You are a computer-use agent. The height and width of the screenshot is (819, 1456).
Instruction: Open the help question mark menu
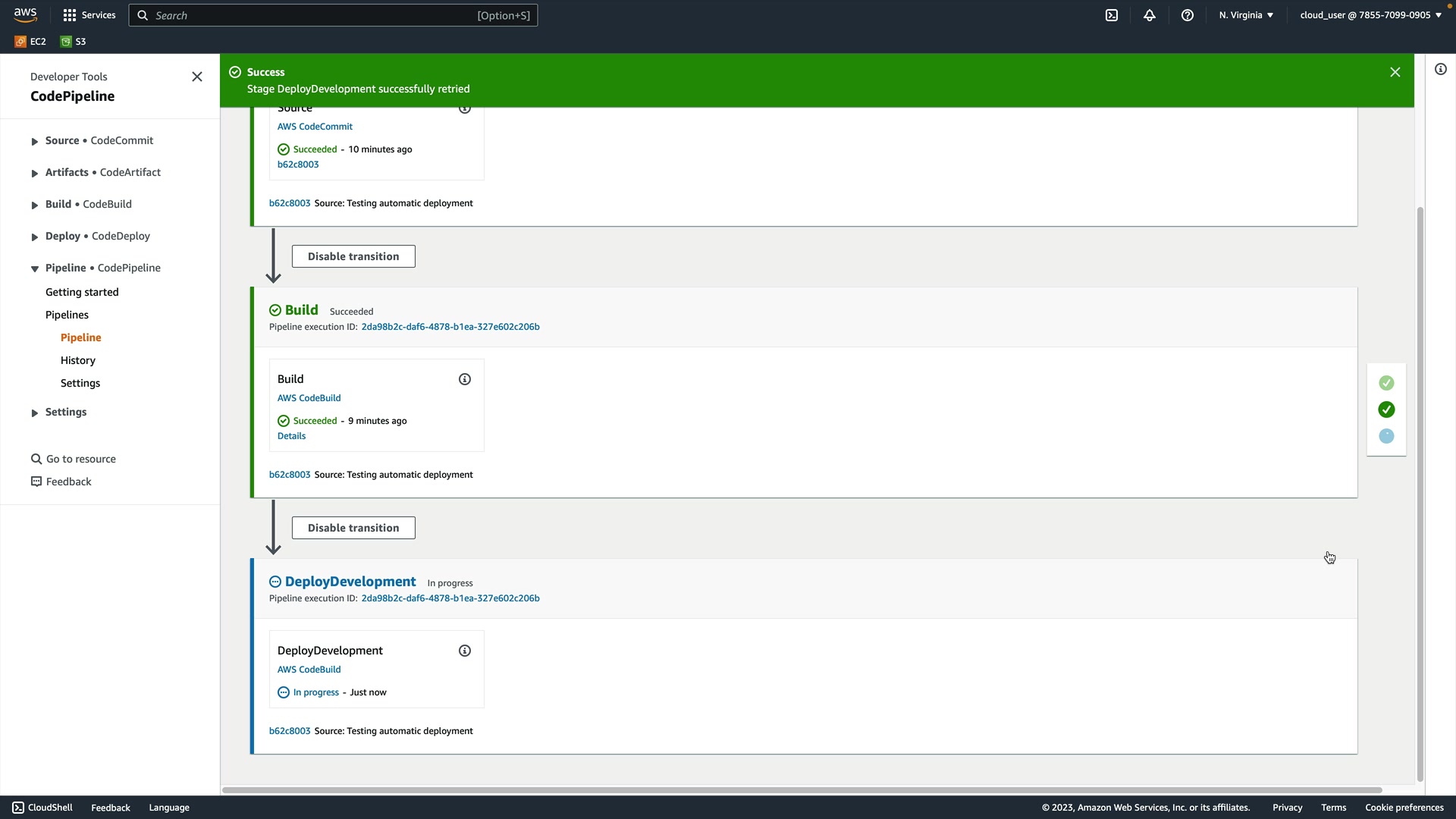[x=1188, y=15]
